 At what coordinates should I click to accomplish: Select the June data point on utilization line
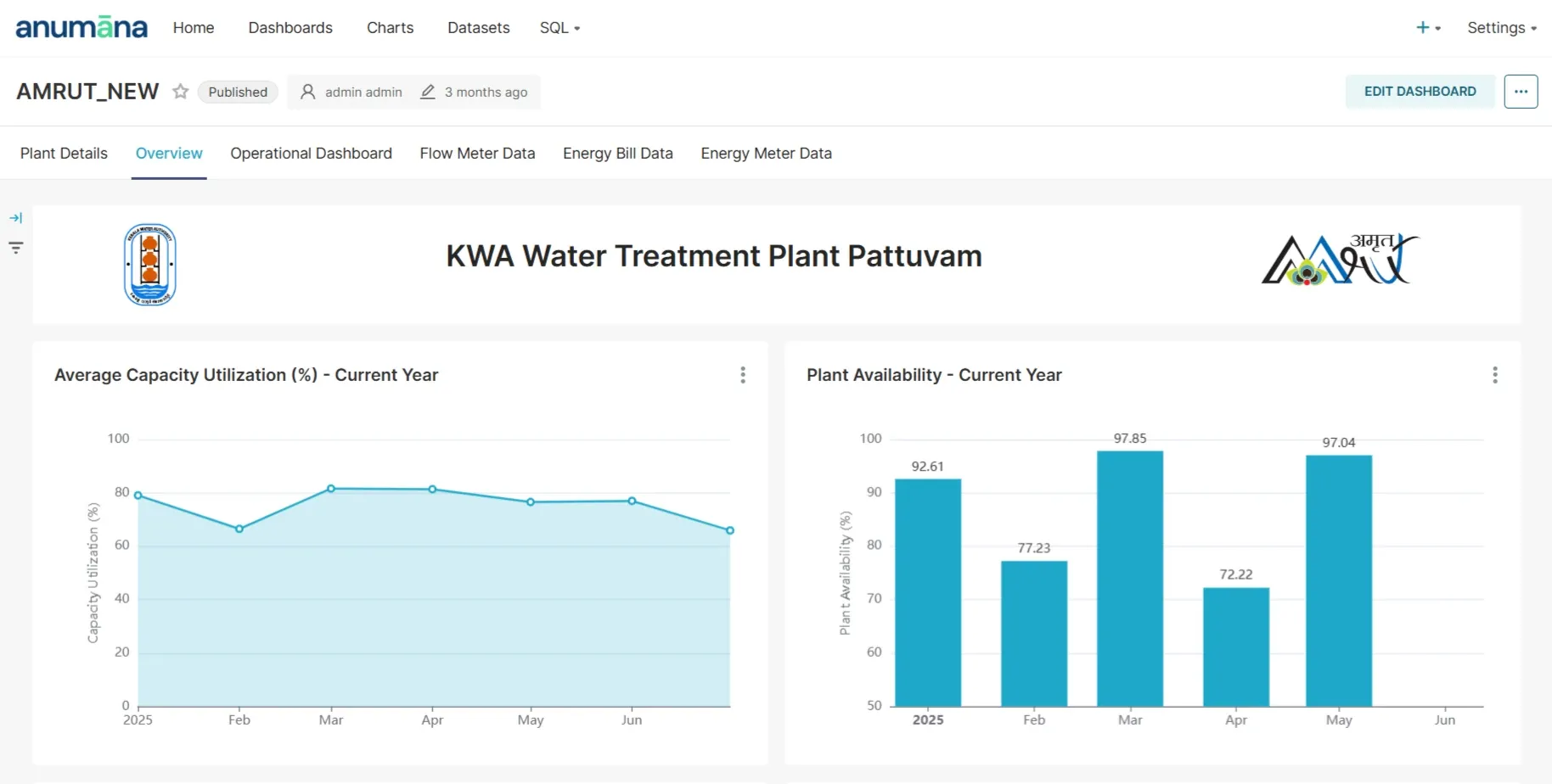coord(632,501)
